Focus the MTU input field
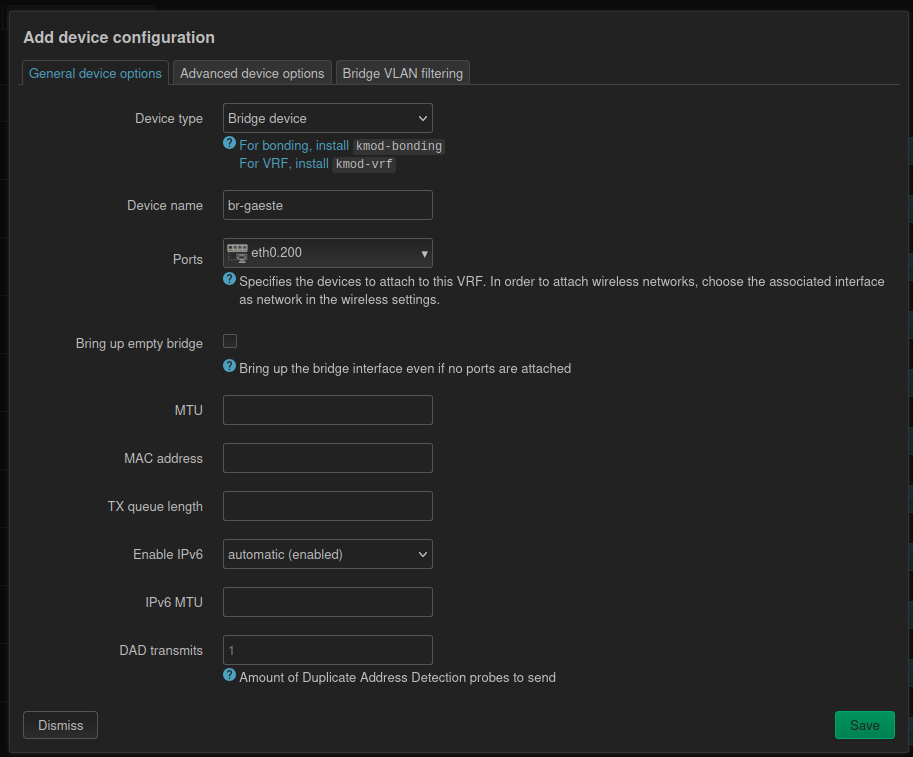Image resolution: width=913 pixels, height=757 pixels. (328, 410)
